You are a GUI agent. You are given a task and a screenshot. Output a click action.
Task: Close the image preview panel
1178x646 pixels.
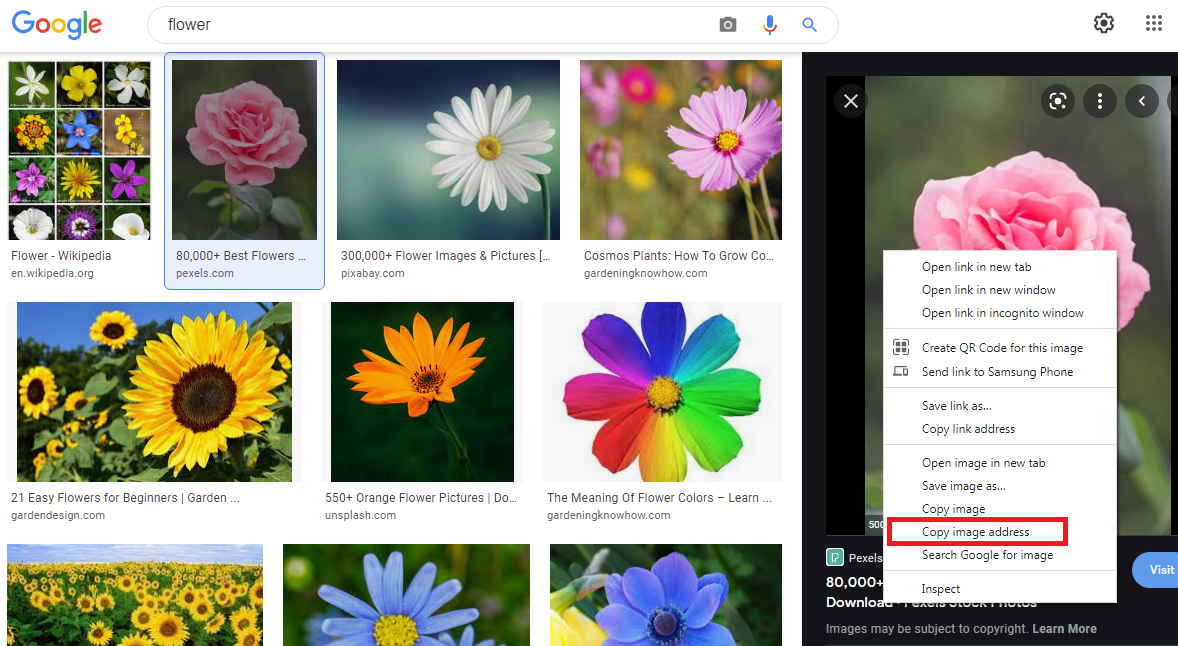(850, 101)
